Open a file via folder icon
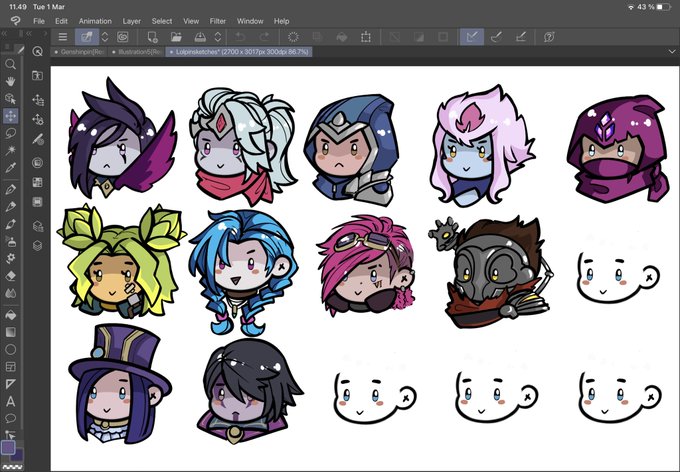Image resolution: width=680 pixels, height=472 pixels. (x=176, y=37)
